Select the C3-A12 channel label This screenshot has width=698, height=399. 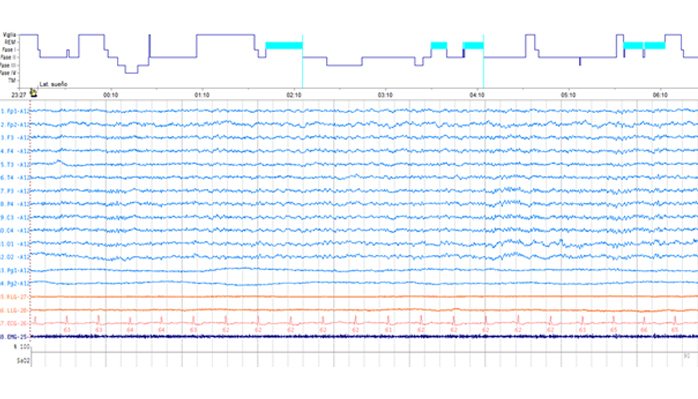[x=15, y=218]
